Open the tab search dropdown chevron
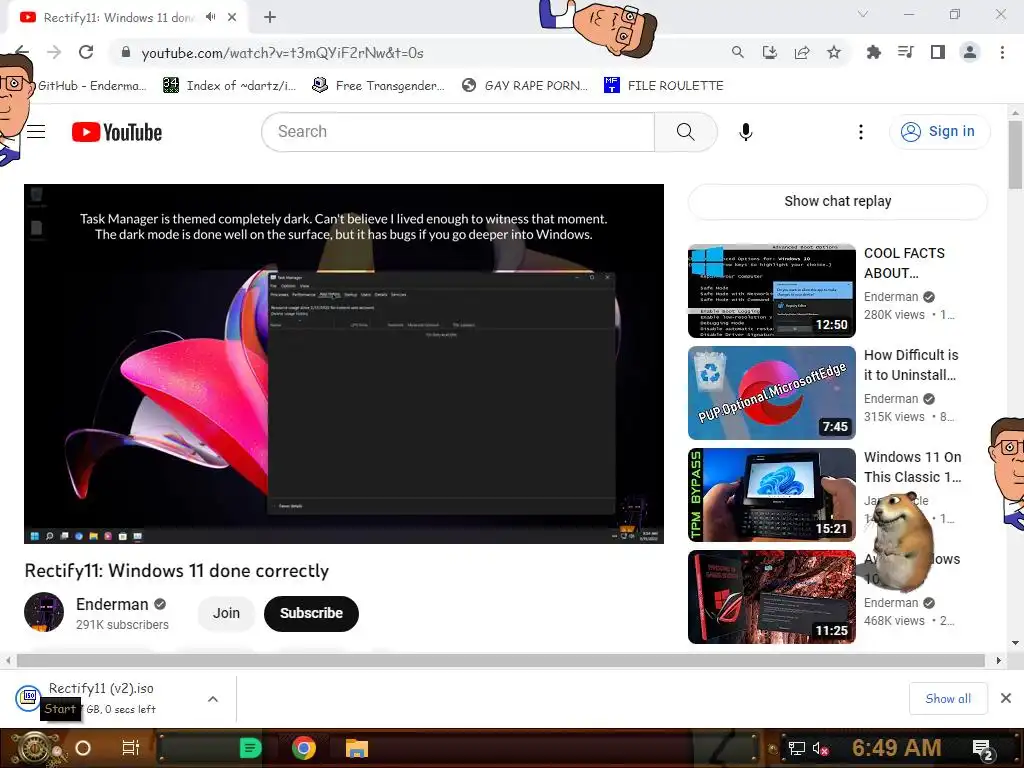Image resolution: width=1024 pixels, height=768 pixels. [x=863, y=14]
